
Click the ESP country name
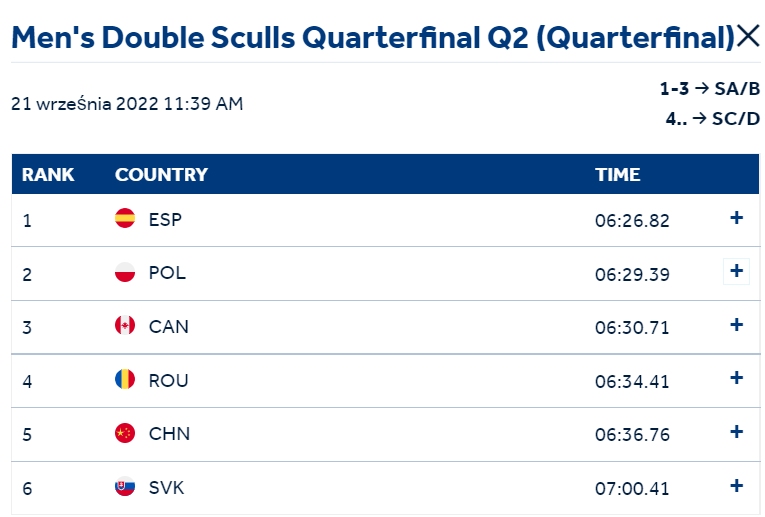pos(165,219)
